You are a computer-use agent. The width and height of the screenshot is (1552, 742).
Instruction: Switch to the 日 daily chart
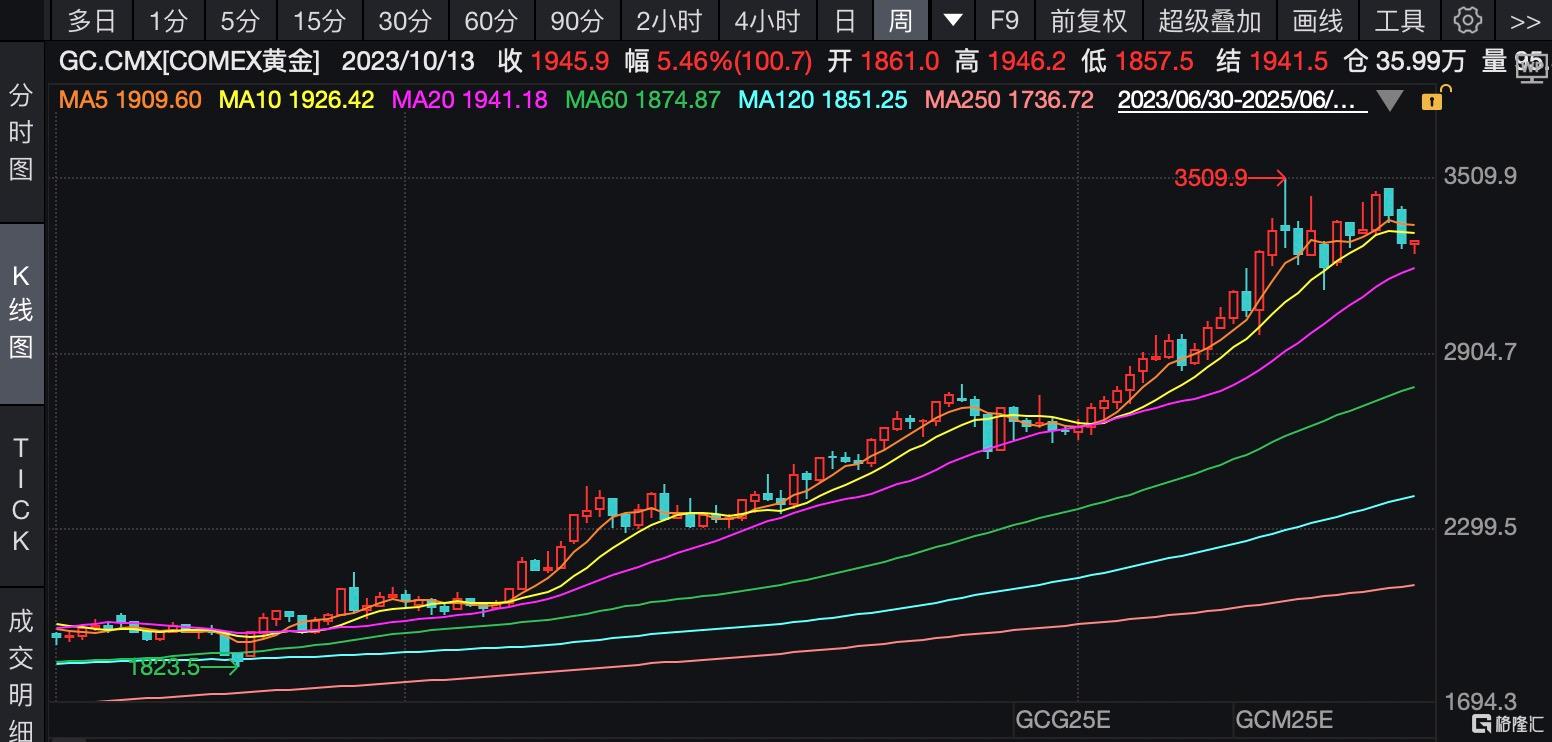click(x=845, y=20)
